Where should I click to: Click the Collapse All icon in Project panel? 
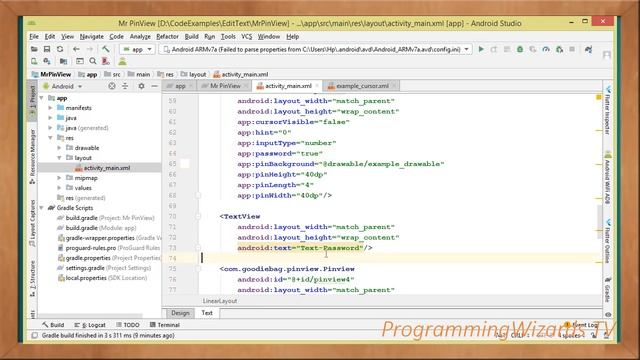pyautogui.click(x=125, y=86)
